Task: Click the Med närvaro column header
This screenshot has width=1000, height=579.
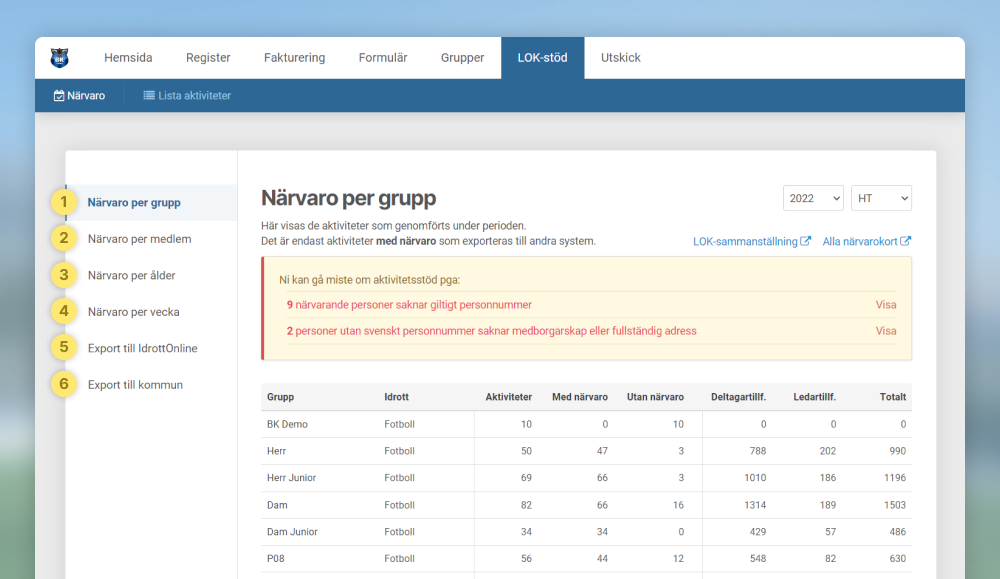Action: (x=580, y=397)
